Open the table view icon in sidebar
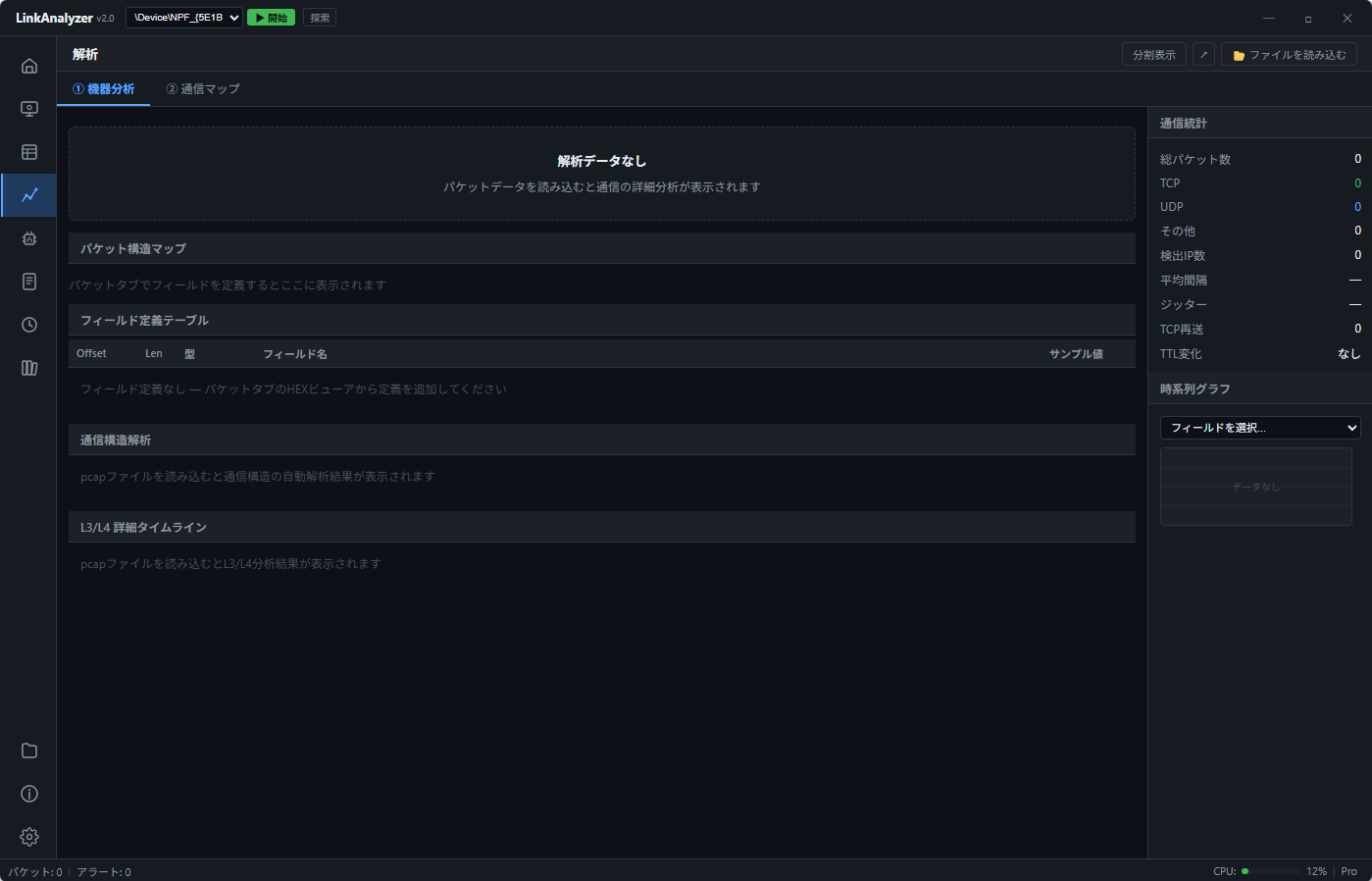The width and height of the screenshot is (1372, 881). point(29,152)
